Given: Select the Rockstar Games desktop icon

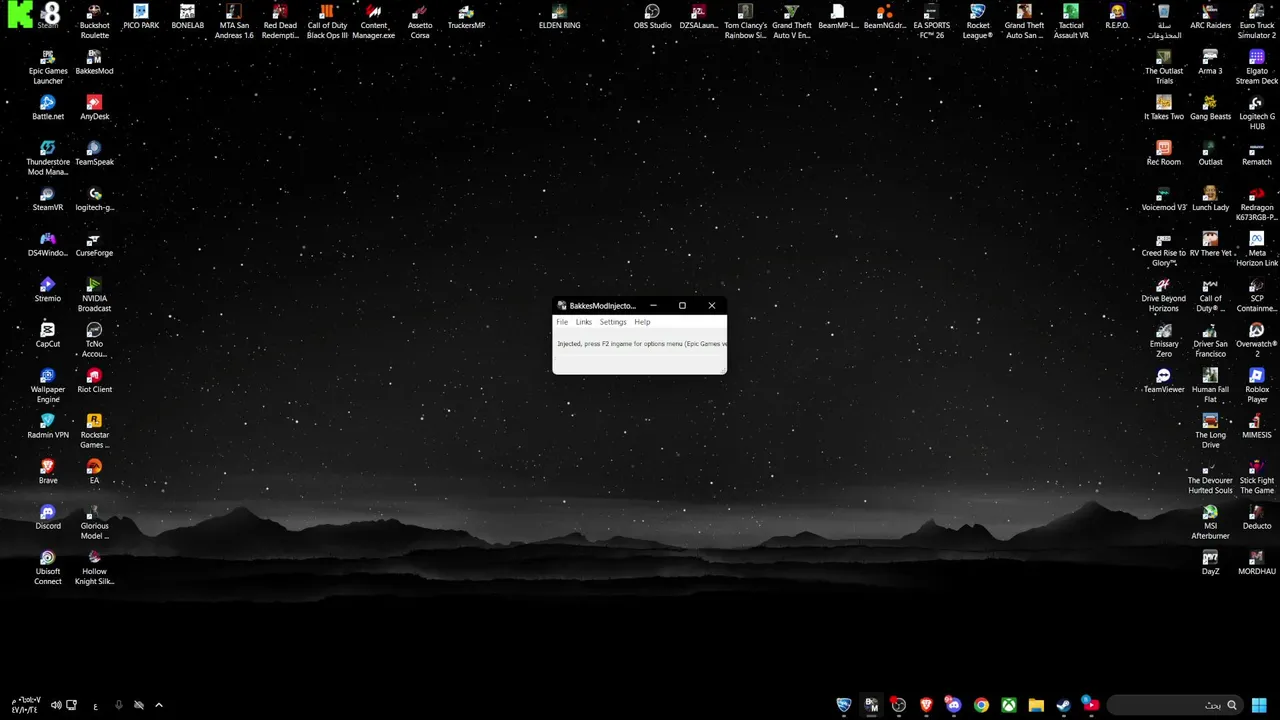Looking at the screenshot, I should coord(94,431).
